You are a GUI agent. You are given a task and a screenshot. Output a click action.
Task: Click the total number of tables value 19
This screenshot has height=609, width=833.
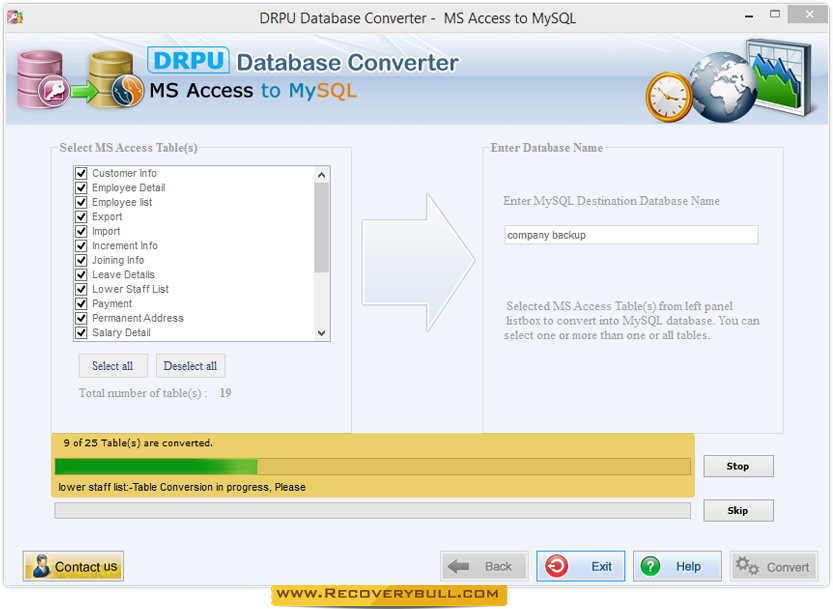pyautogui.click(x=225, y=393)
